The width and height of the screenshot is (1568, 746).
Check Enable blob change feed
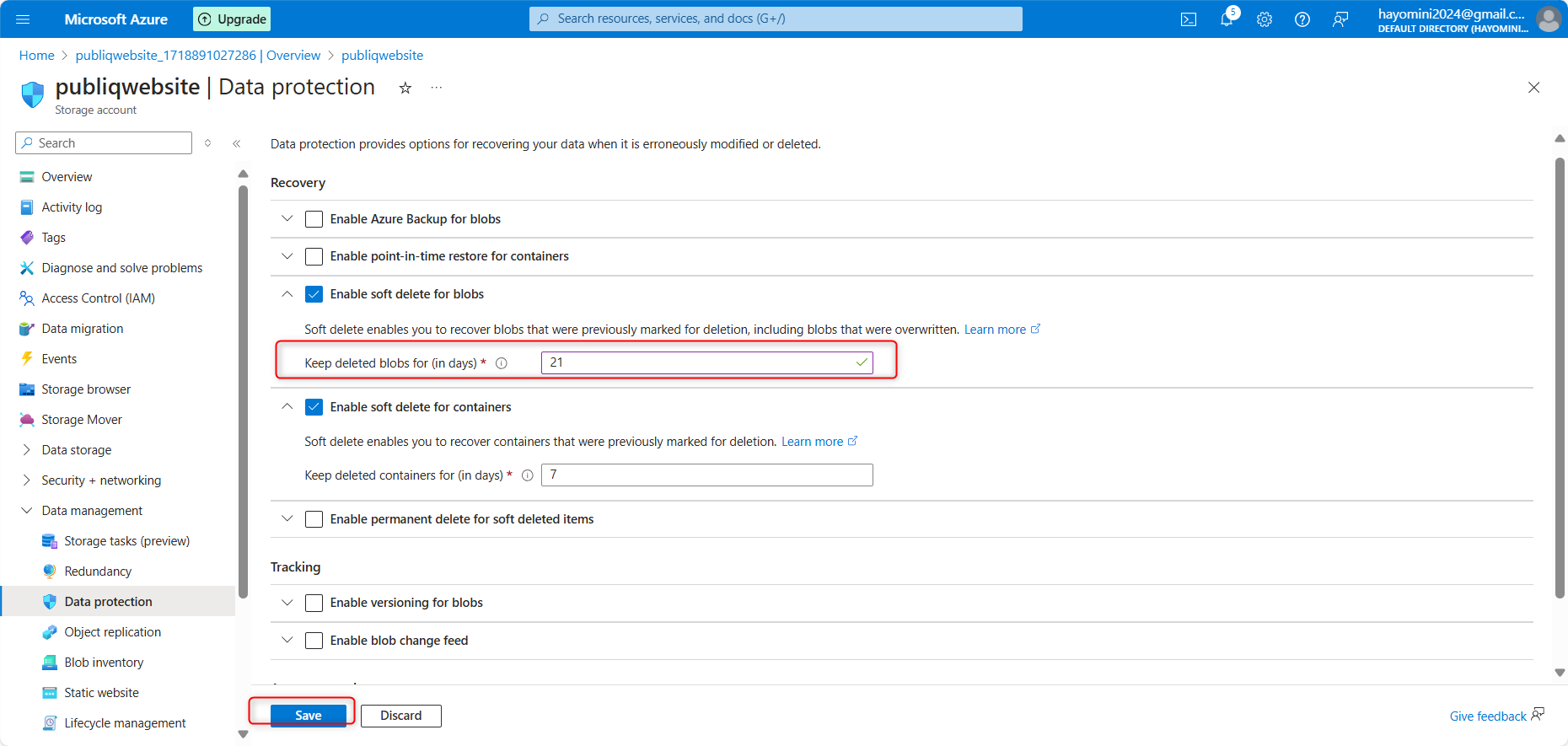point(314,641)
